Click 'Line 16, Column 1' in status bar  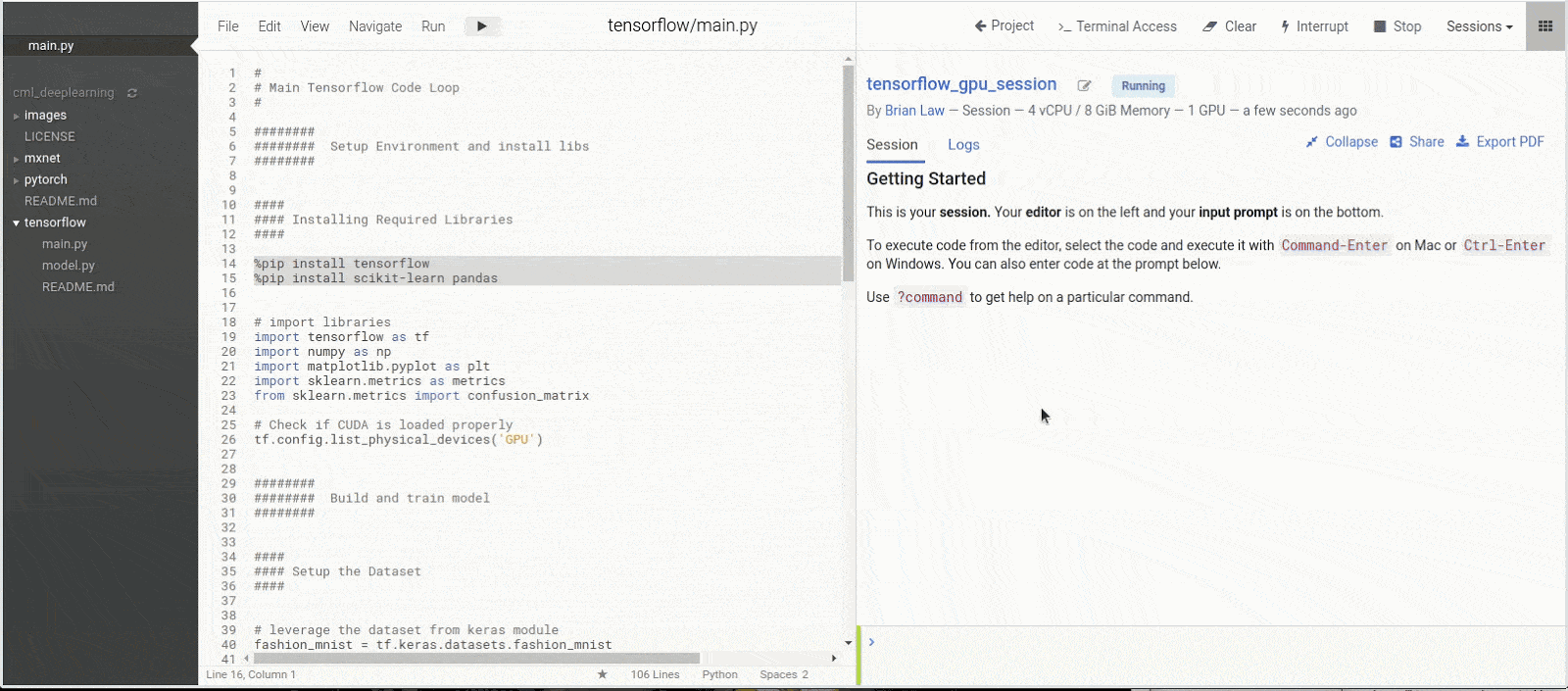pos(251,674)
